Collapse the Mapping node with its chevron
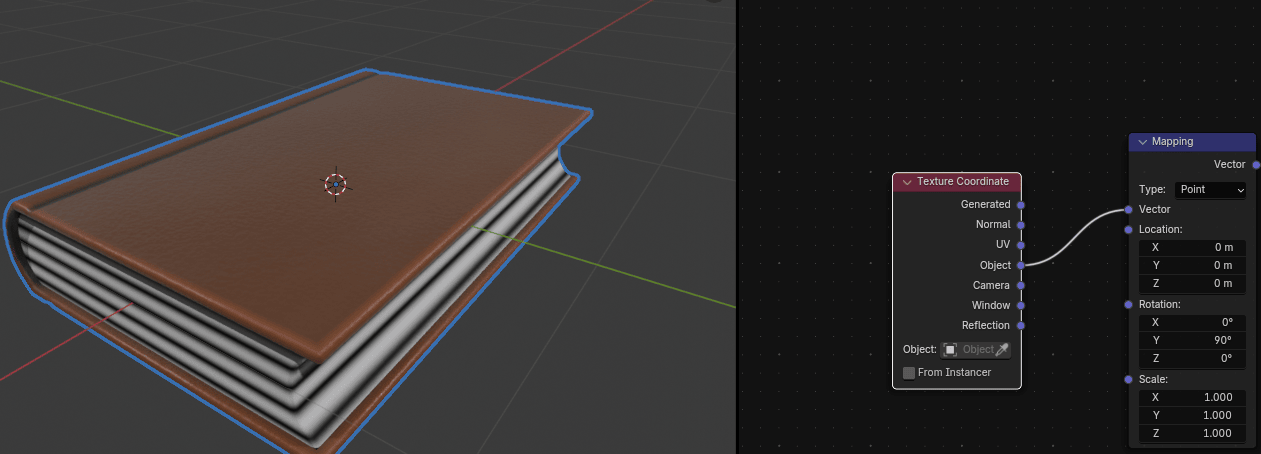This screenshot has width=1261, height=454. coord(1142,142)
